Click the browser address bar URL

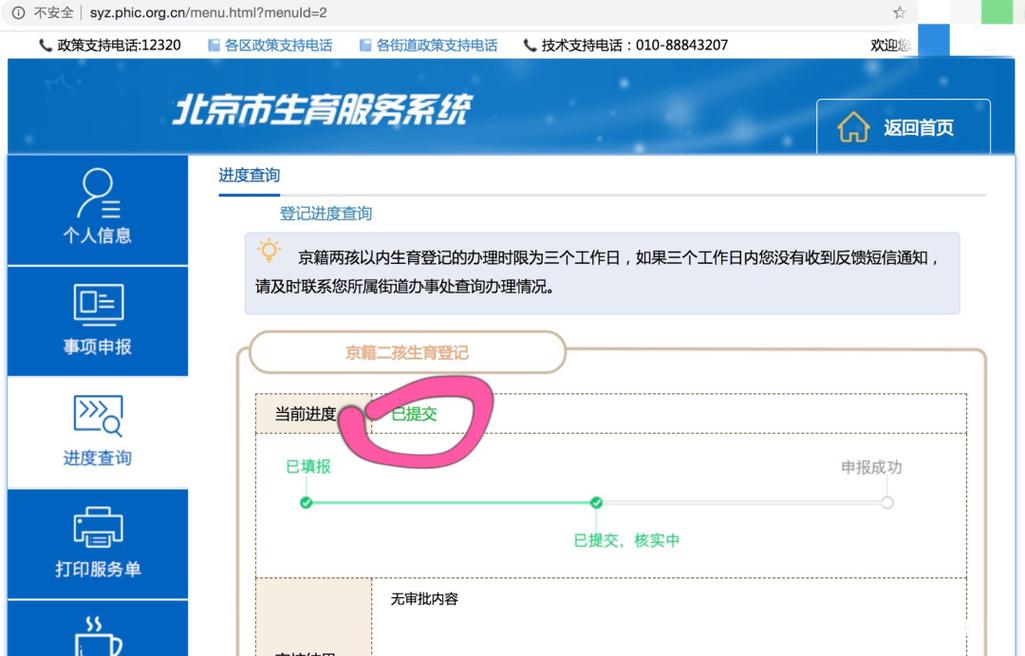209,12
